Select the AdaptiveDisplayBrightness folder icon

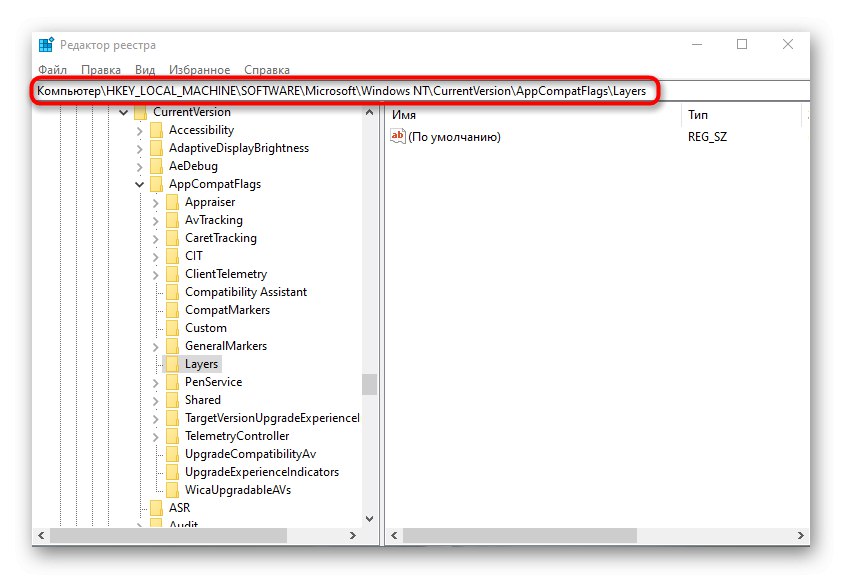point(156,148)
